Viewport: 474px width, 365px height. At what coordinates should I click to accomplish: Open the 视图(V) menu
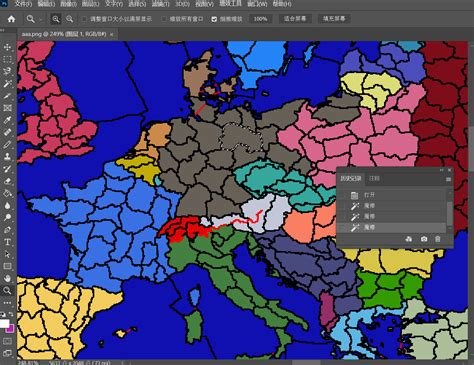click(204, 4)
